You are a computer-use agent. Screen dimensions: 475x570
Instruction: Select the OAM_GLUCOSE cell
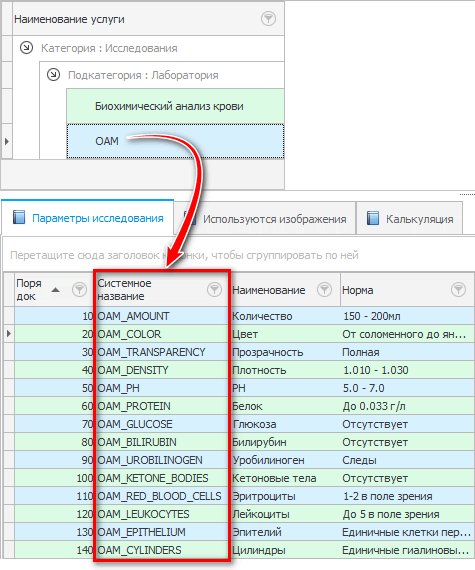click(x=162, y=424)
